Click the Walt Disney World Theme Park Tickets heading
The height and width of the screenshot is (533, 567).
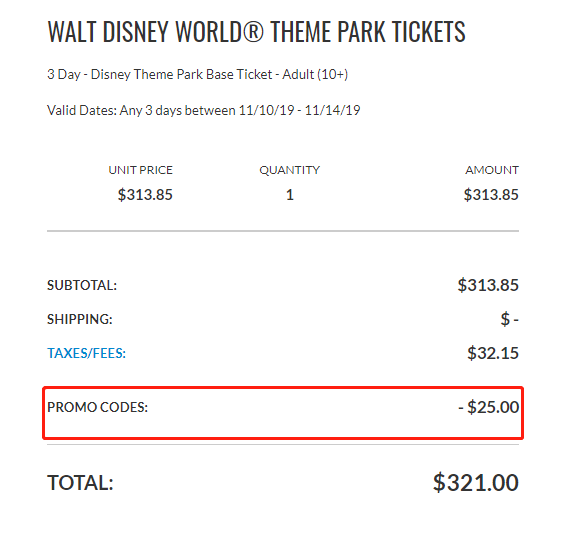[x=256, y=32]
